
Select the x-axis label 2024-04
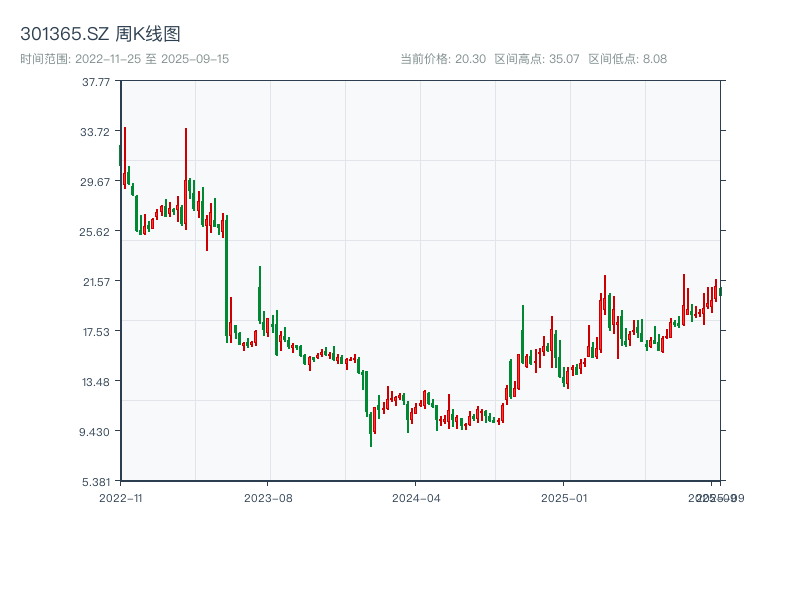pyautogui.click(x=416, y=498)
